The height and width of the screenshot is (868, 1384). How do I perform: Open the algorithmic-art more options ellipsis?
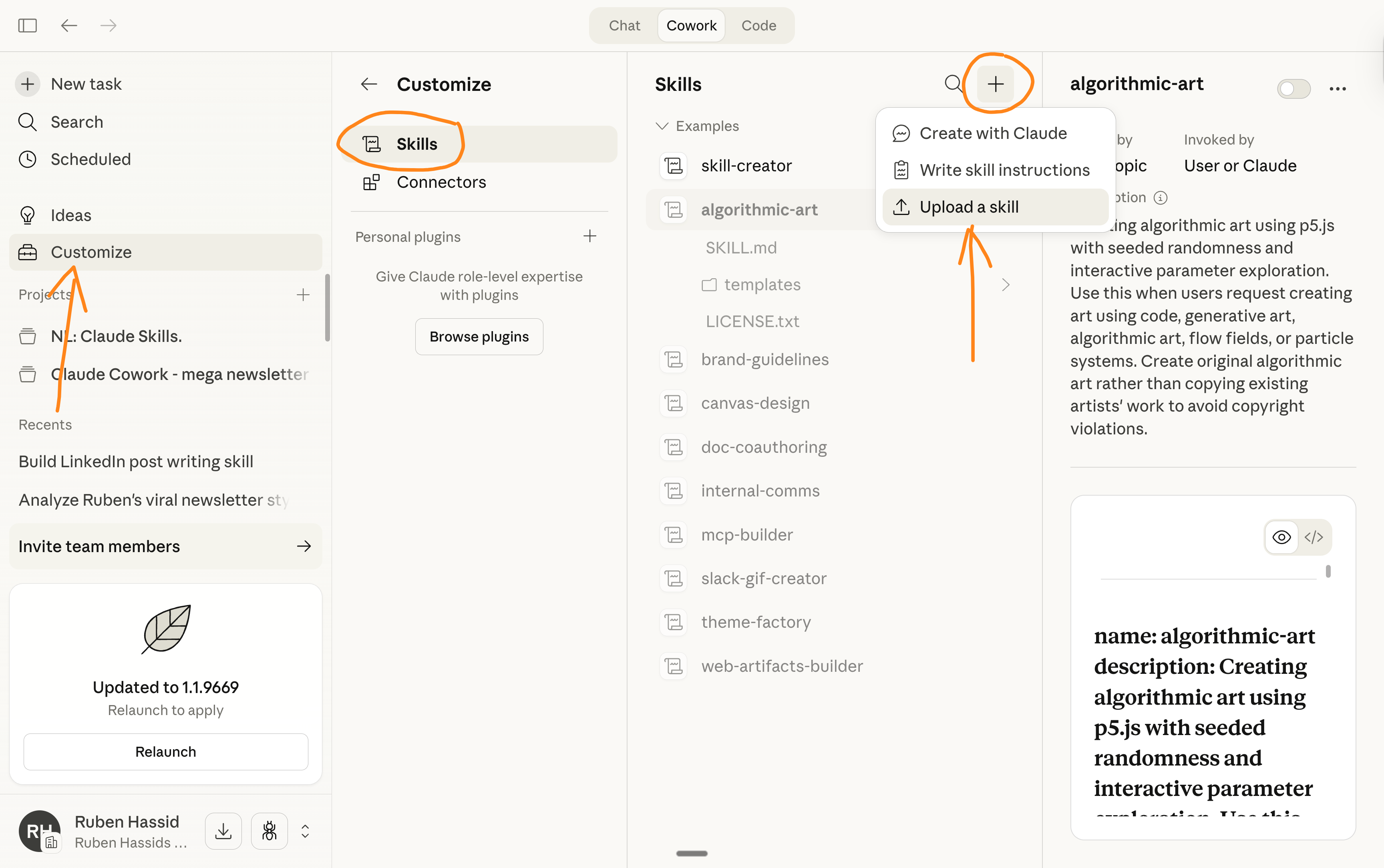coord(1338,88)
